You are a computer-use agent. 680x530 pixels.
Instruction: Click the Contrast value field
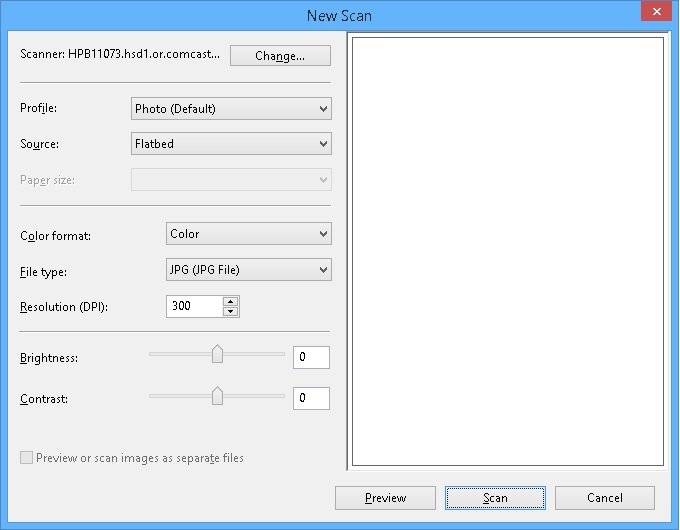(x=311, y=398)
